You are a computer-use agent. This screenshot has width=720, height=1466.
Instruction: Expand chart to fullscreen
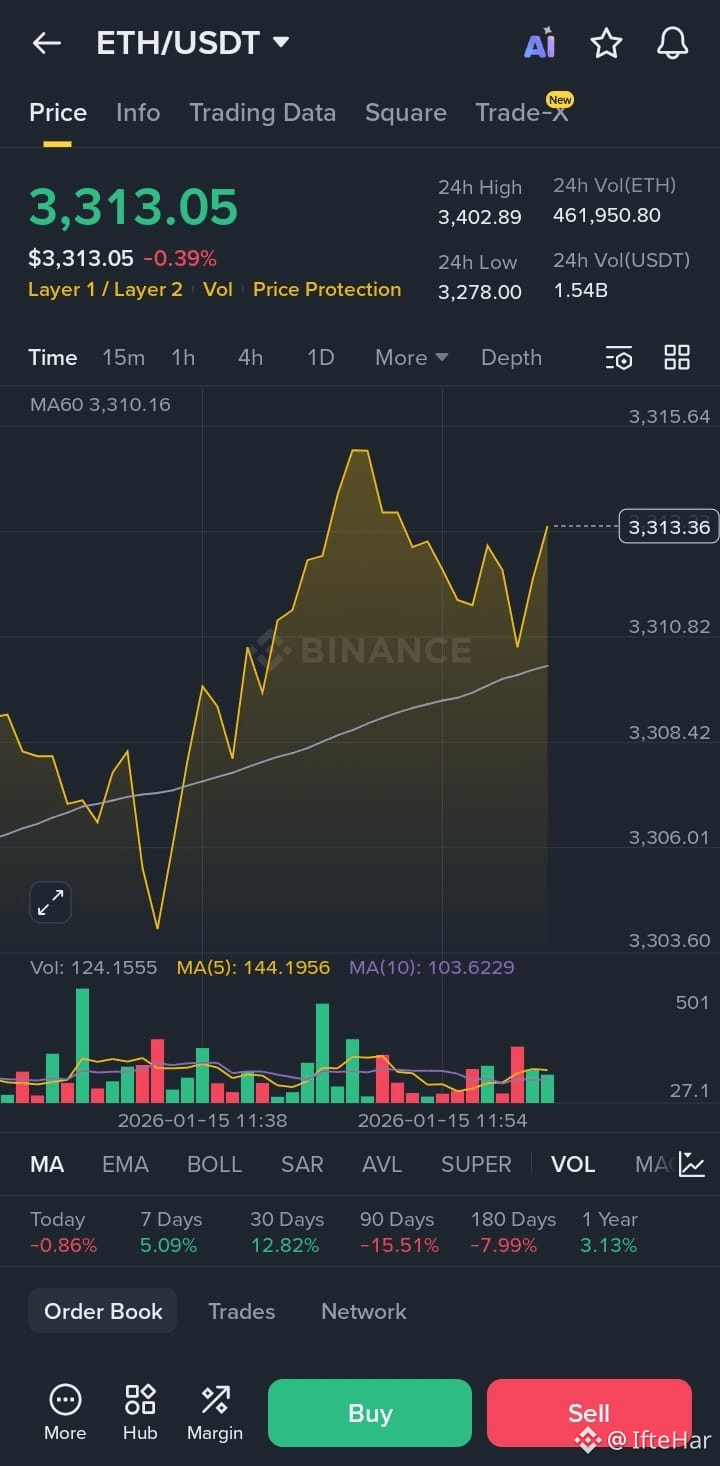(50, 902)
